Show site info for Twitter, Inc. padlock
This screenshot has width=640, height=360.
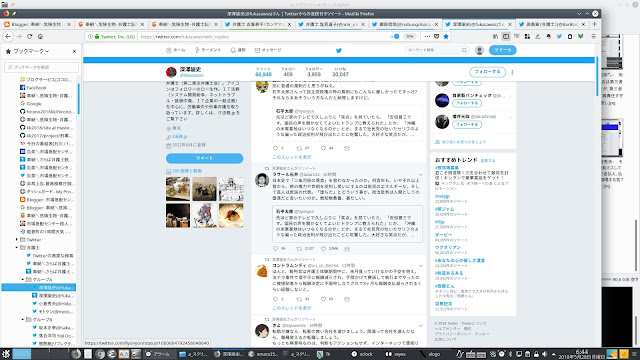pyautogui.click(x=97, y=36)
